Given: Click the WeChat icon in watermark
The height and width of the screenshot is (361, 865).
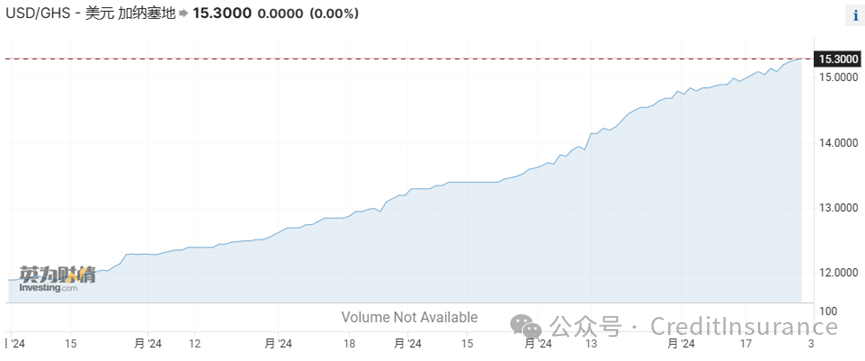Looking at the screenshot, I should 526,326.
